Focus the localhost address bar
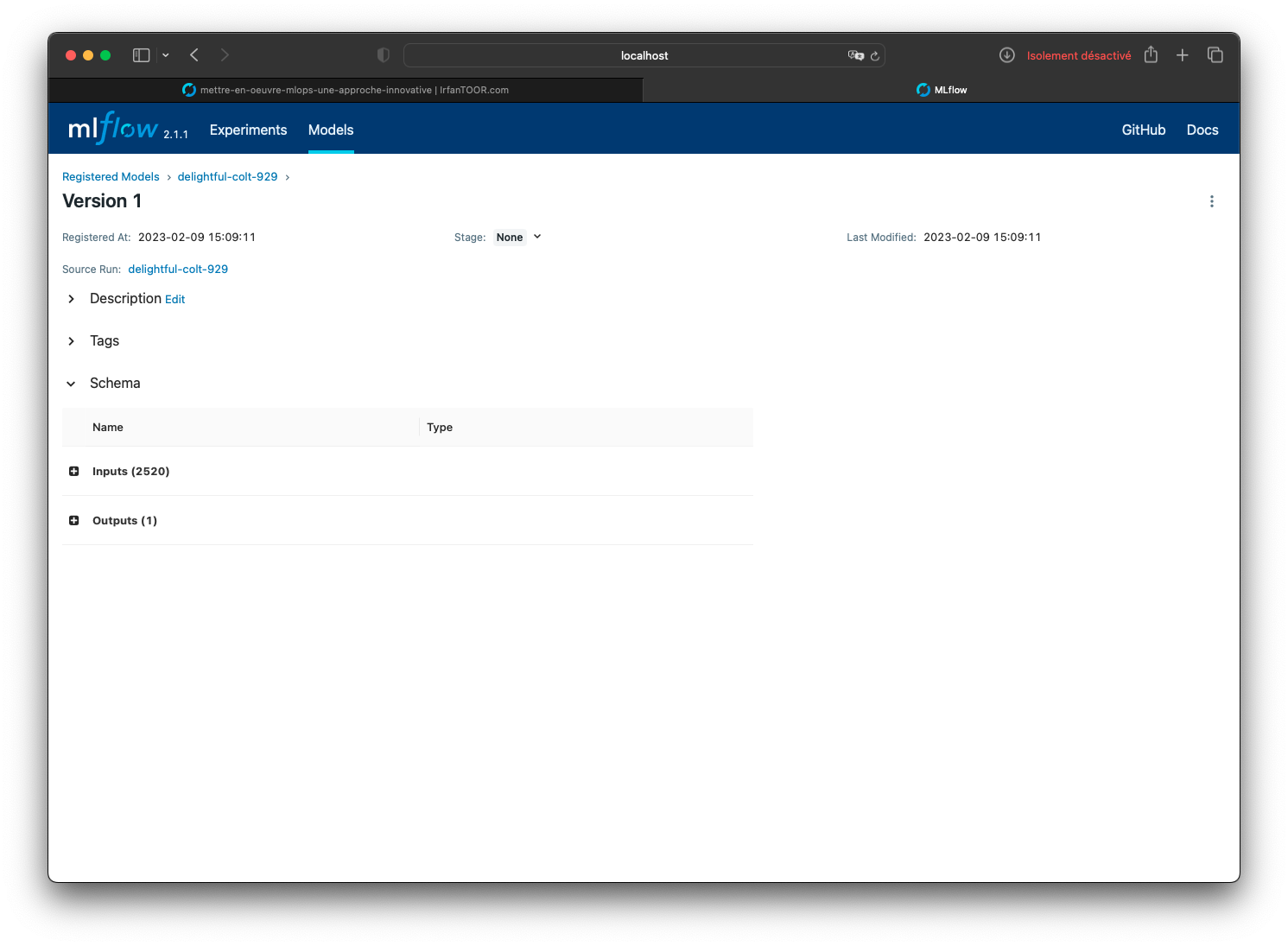Image resolution: width=1288 pixels, height=946 pixels. (644, 55)
